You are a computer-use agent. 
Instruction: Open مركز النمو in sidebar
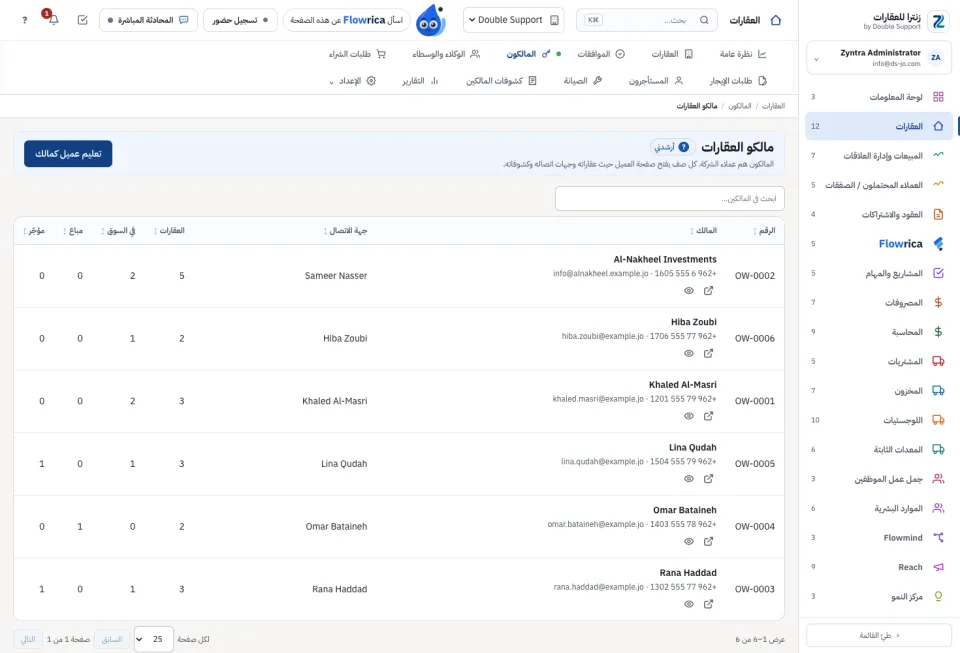pyautogui.click(x=879, y=596)
